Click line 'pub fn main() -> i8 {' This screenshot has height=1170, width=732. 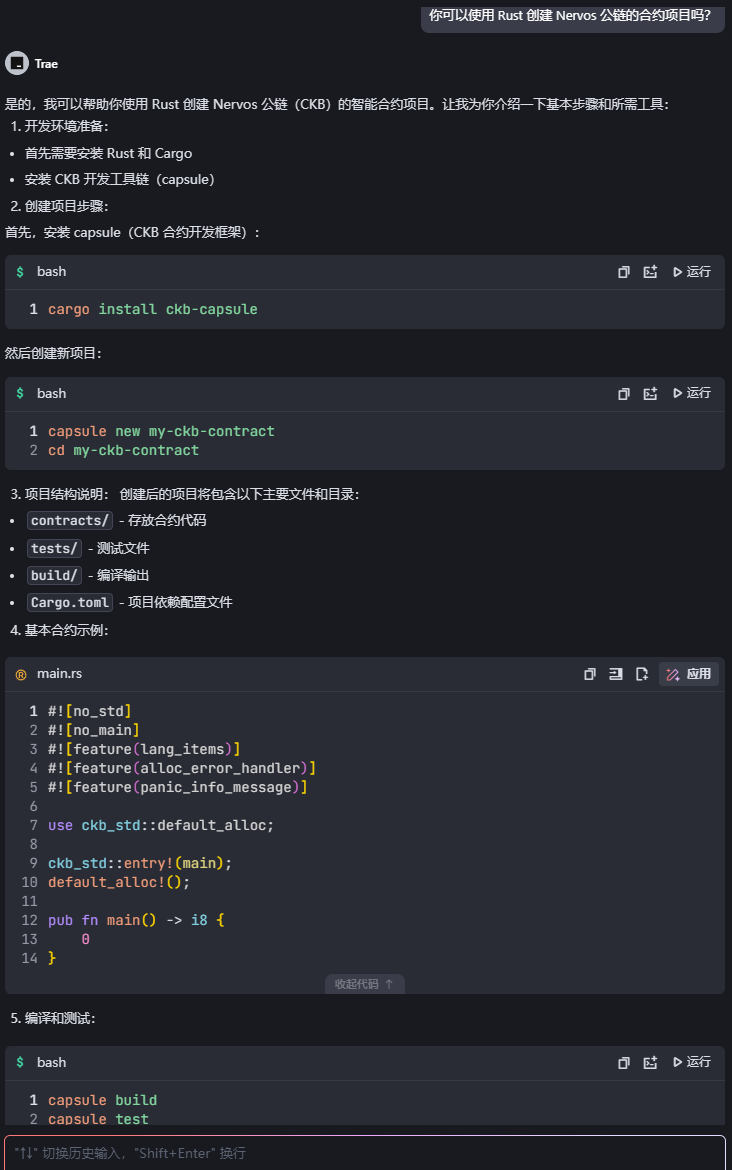tap(136, 920)
